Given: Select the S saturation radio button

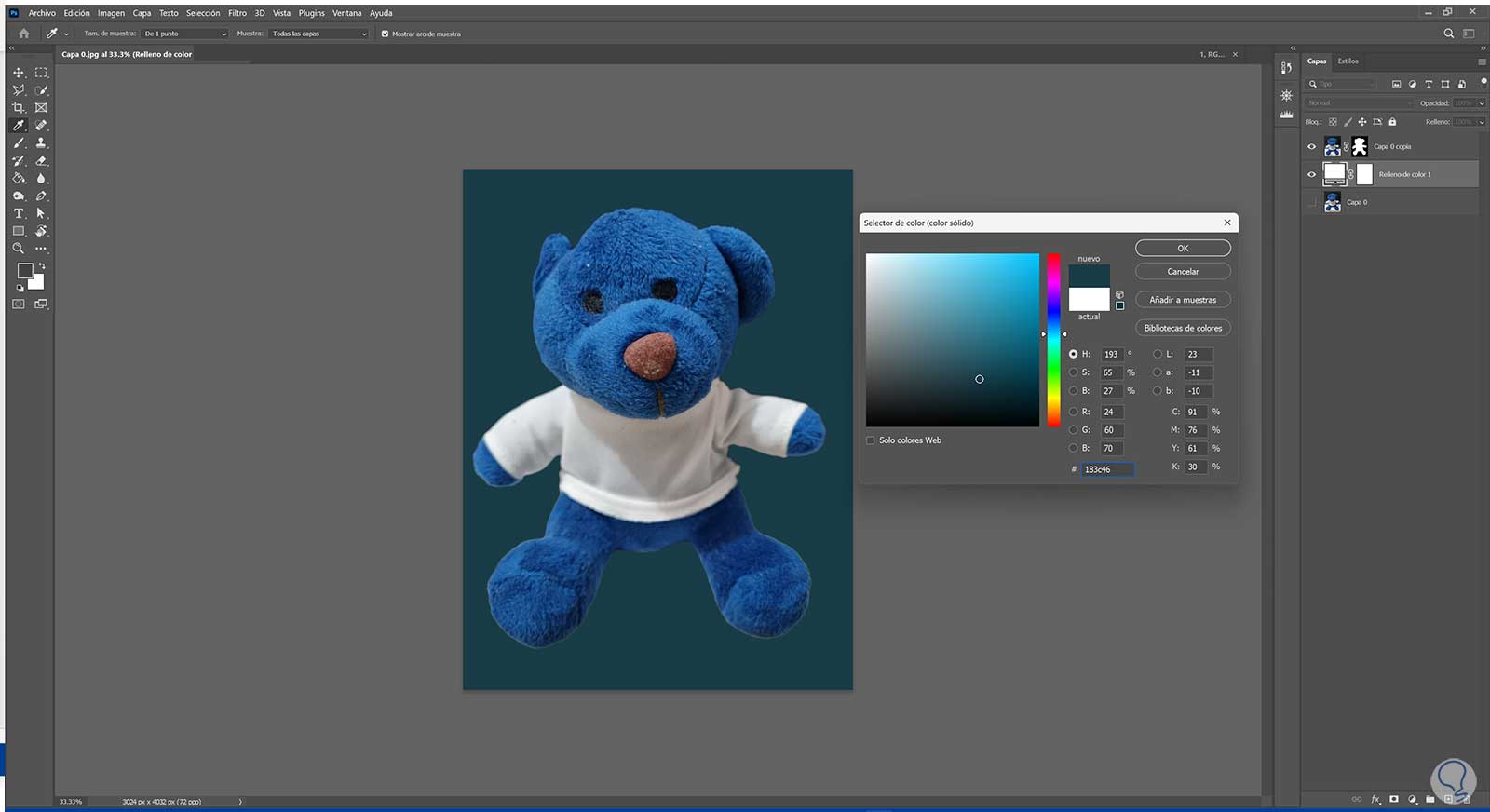Looking at the screenshot, I should coord(1073,372).
